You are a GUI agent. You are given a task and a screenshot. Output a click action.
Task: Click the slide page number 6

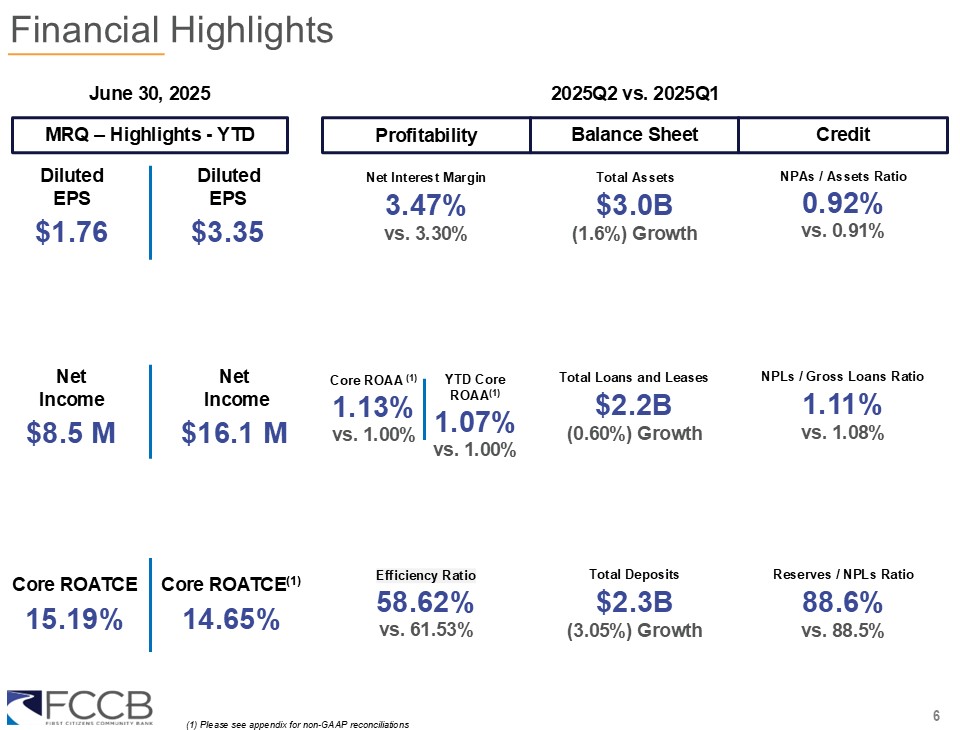[936, 715]
